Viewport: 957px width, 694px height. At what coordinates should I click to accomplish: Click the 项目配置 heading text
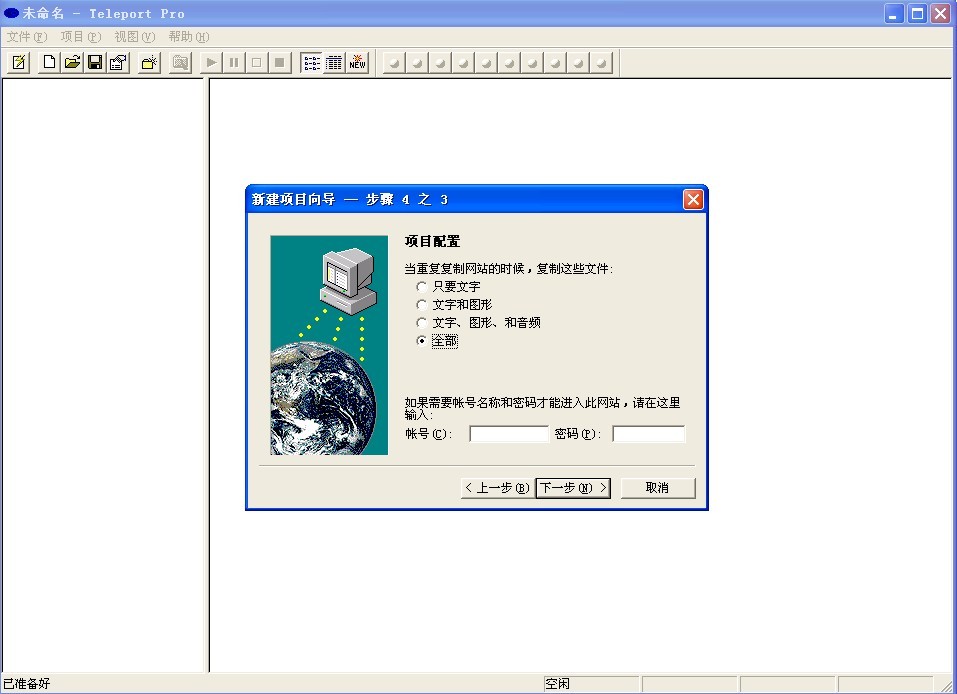[x=432, y=241]
